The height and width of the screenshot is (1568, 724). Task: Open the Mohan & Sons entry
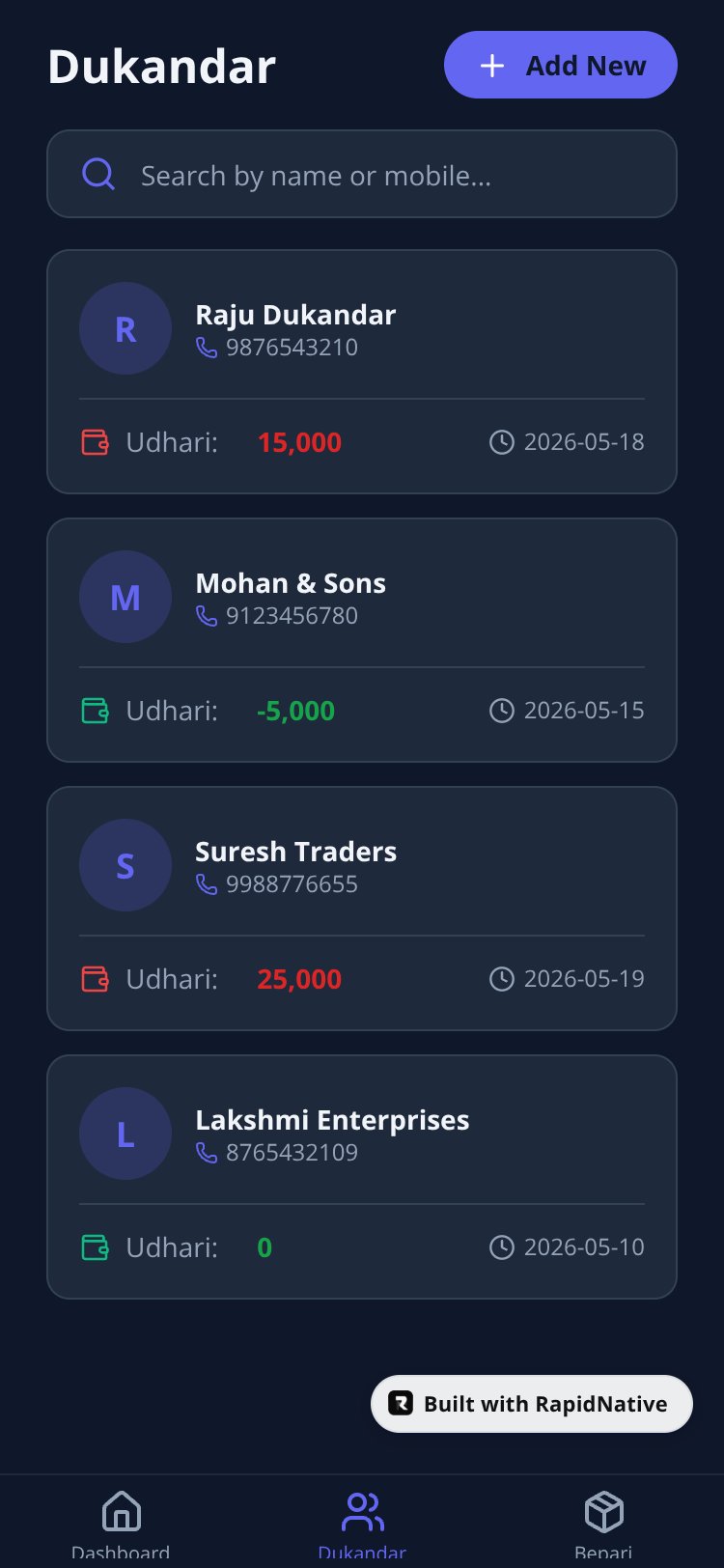click(362, 640)
